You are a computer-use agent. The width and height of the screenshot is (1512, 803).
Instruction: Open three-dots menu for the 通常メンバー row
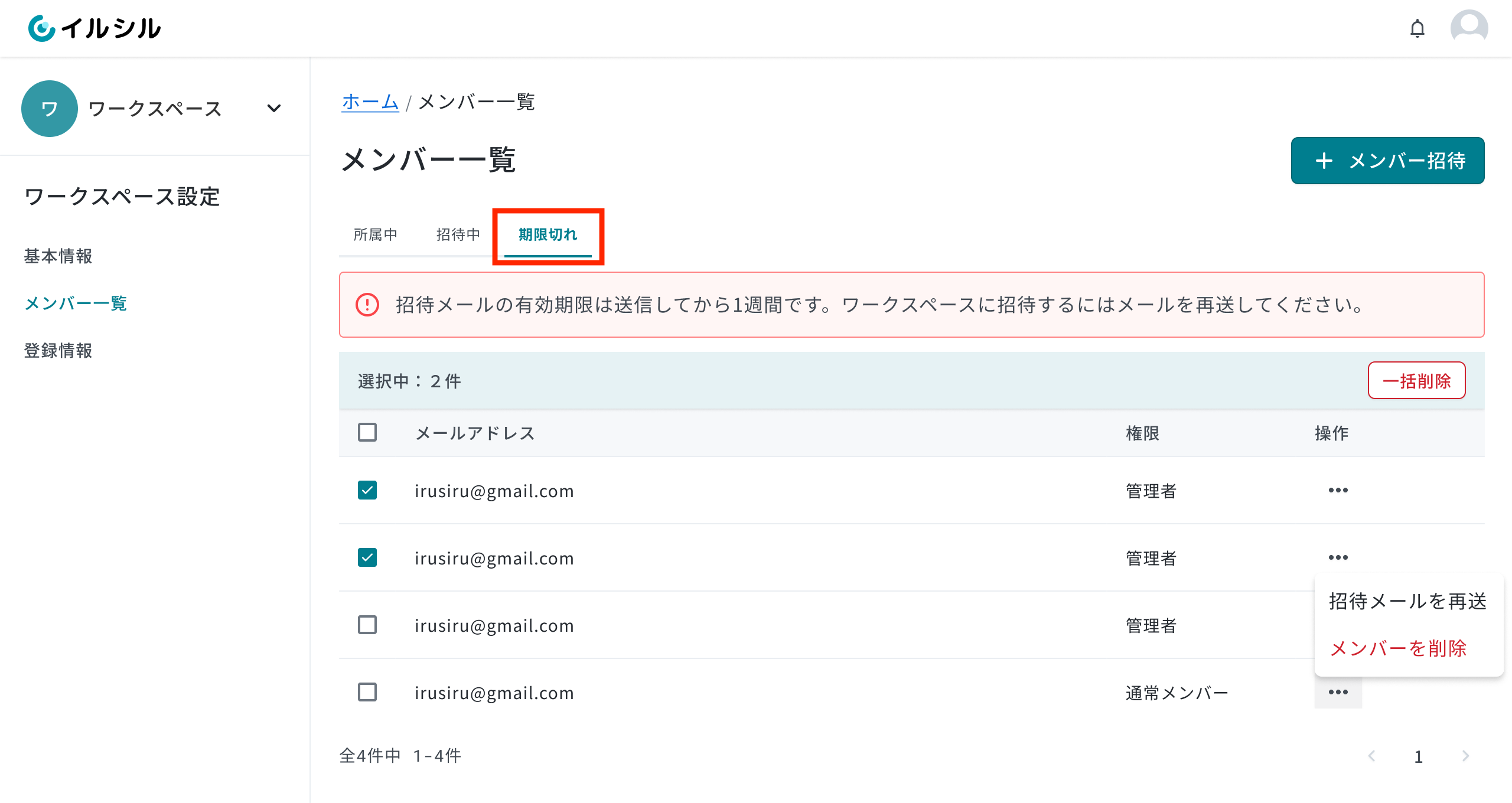pyautogui.click(x=1338, y=692)
